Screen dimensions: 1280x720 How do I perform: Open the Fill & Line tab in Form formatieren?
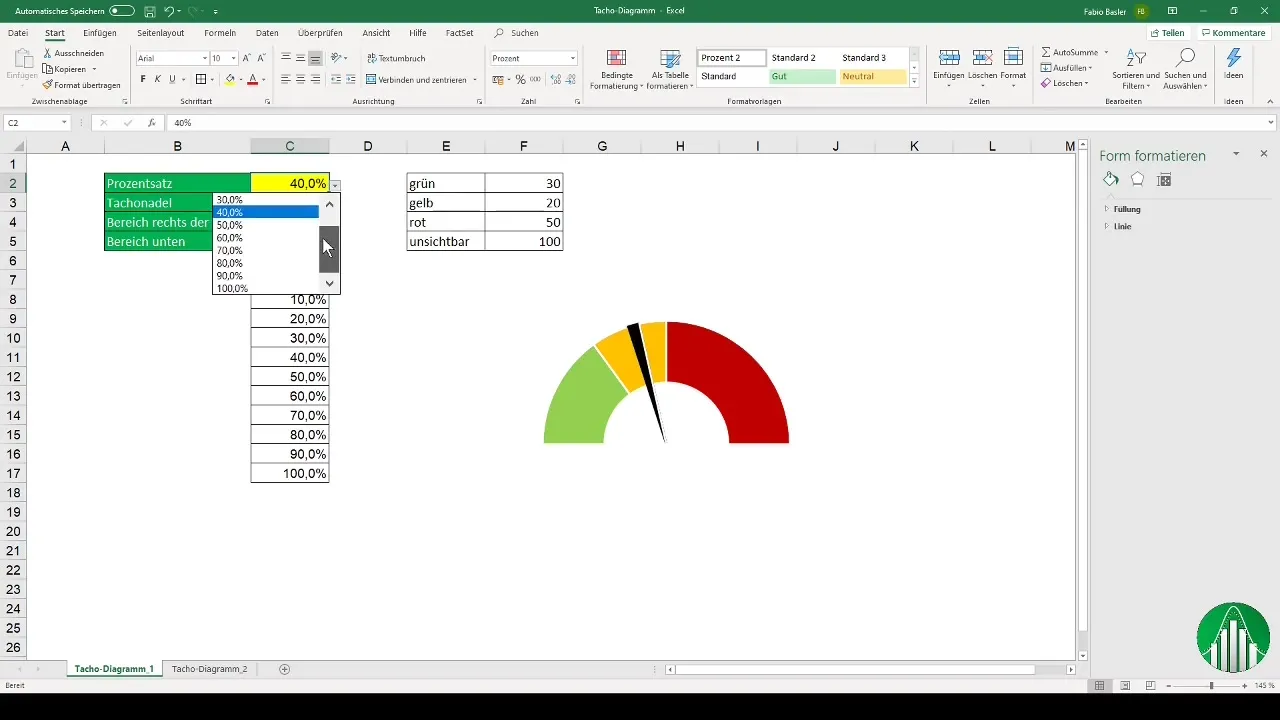tap(1111, 179)
